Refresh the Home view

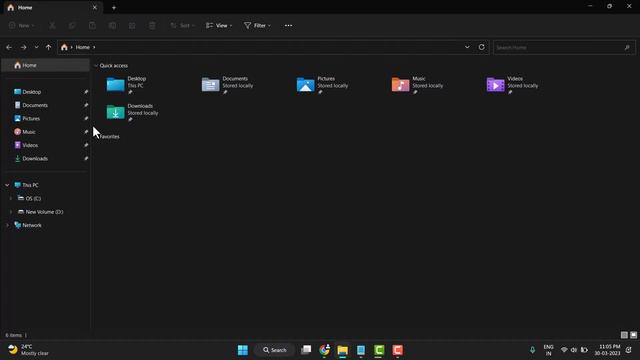[x=482, y=47]
